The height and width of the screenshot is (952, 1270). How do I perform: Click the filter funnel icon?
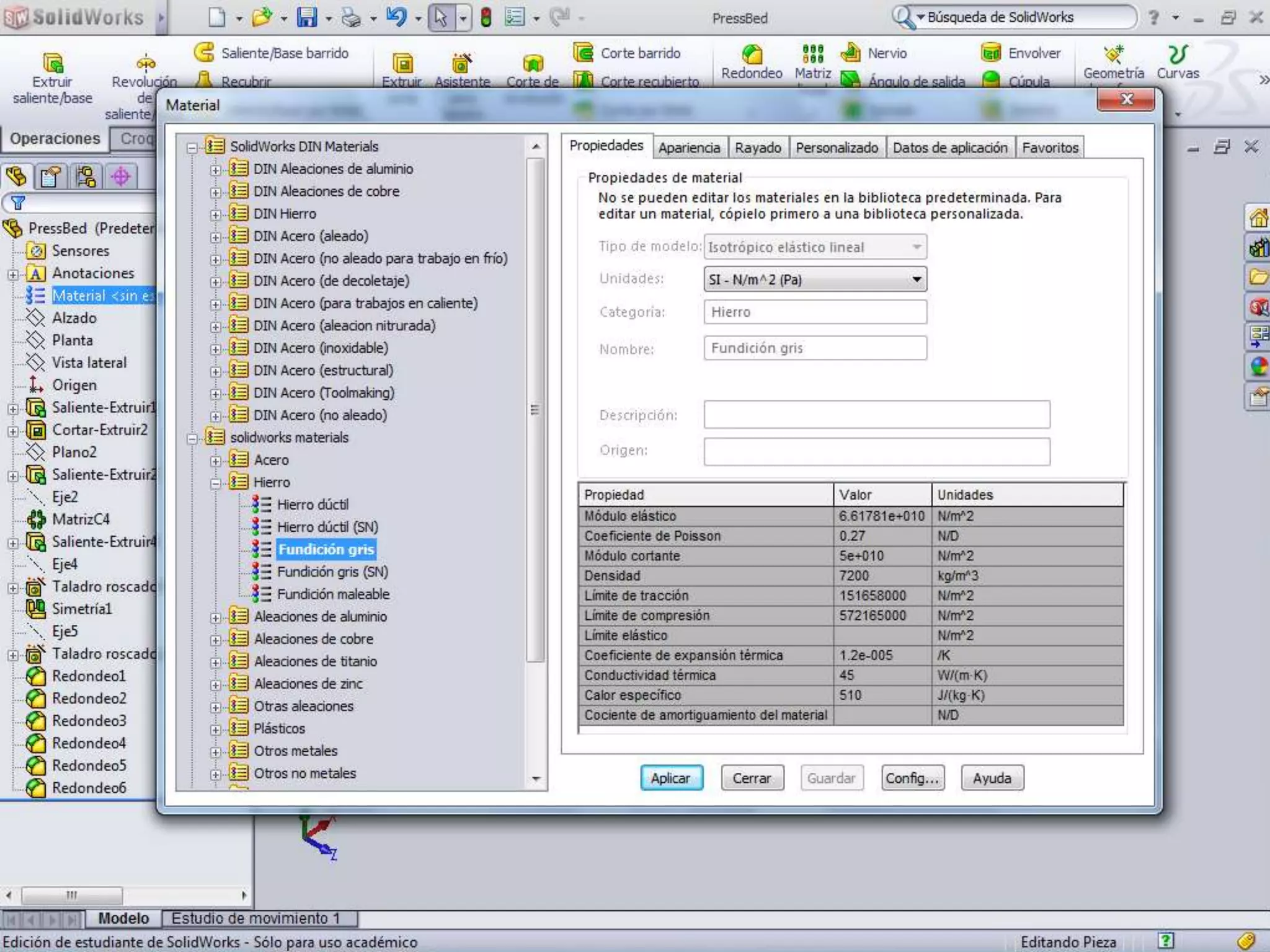(x=18, y=203)
